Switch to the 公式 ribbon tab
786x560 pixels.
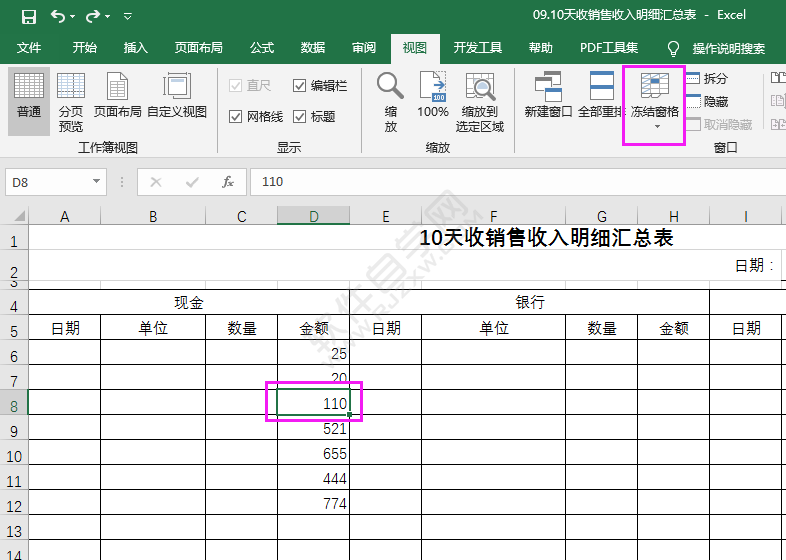[x=262, y=48]
